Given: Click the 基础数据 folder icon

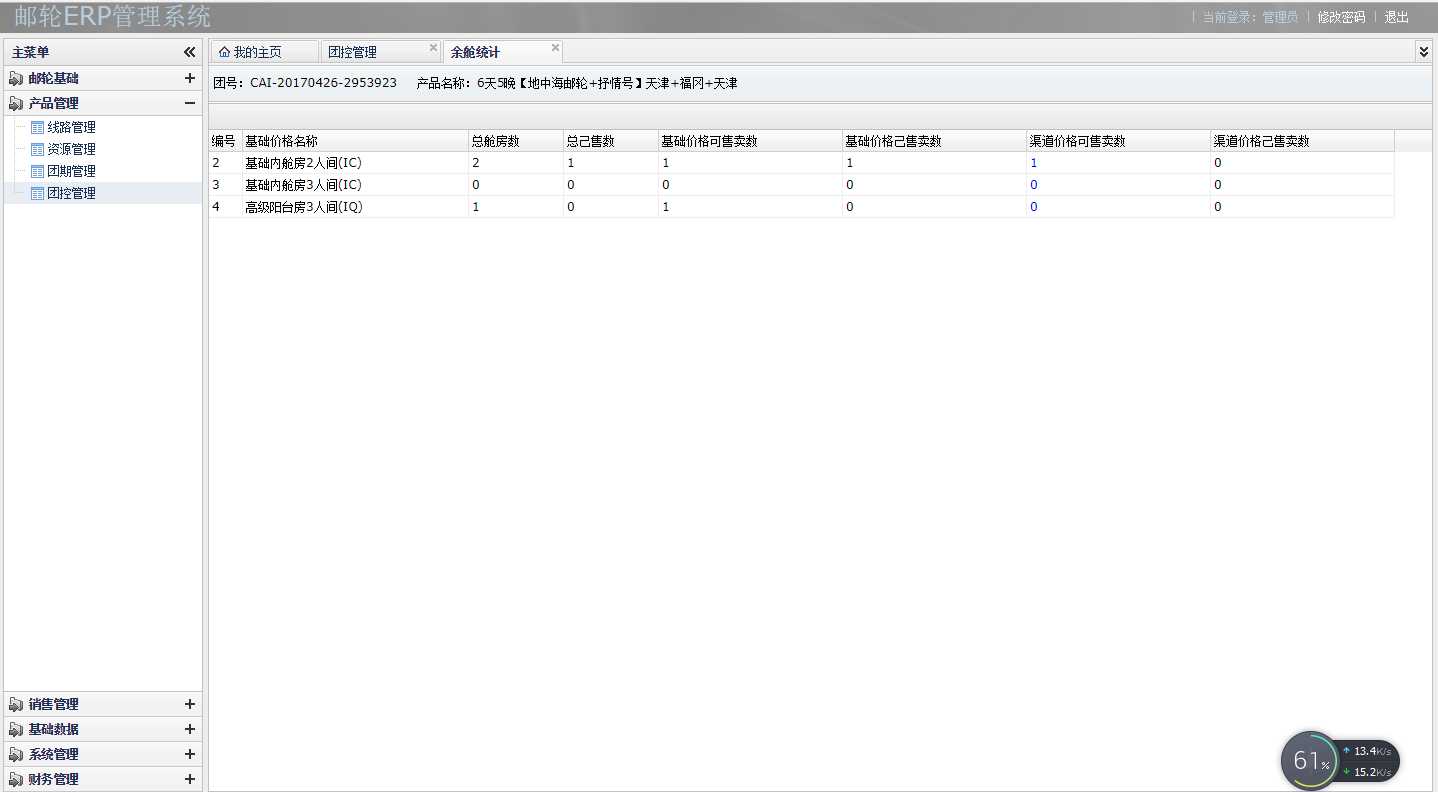Looking at the screenshot, I should point(16,729).
